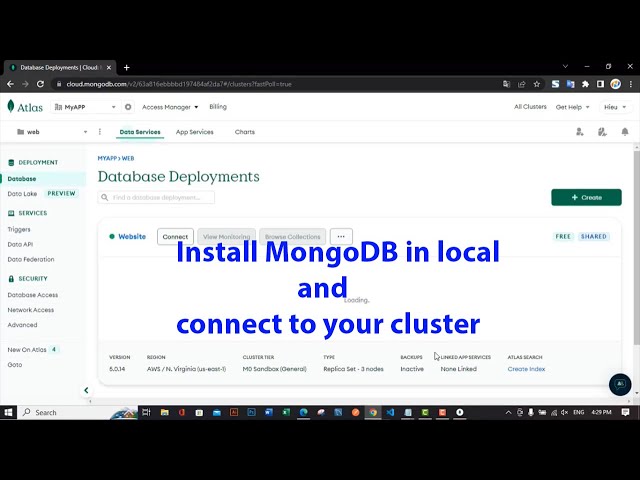This screenshot has width=640, height=480.
Task: Click the share page icon
Action: [522, 84]
